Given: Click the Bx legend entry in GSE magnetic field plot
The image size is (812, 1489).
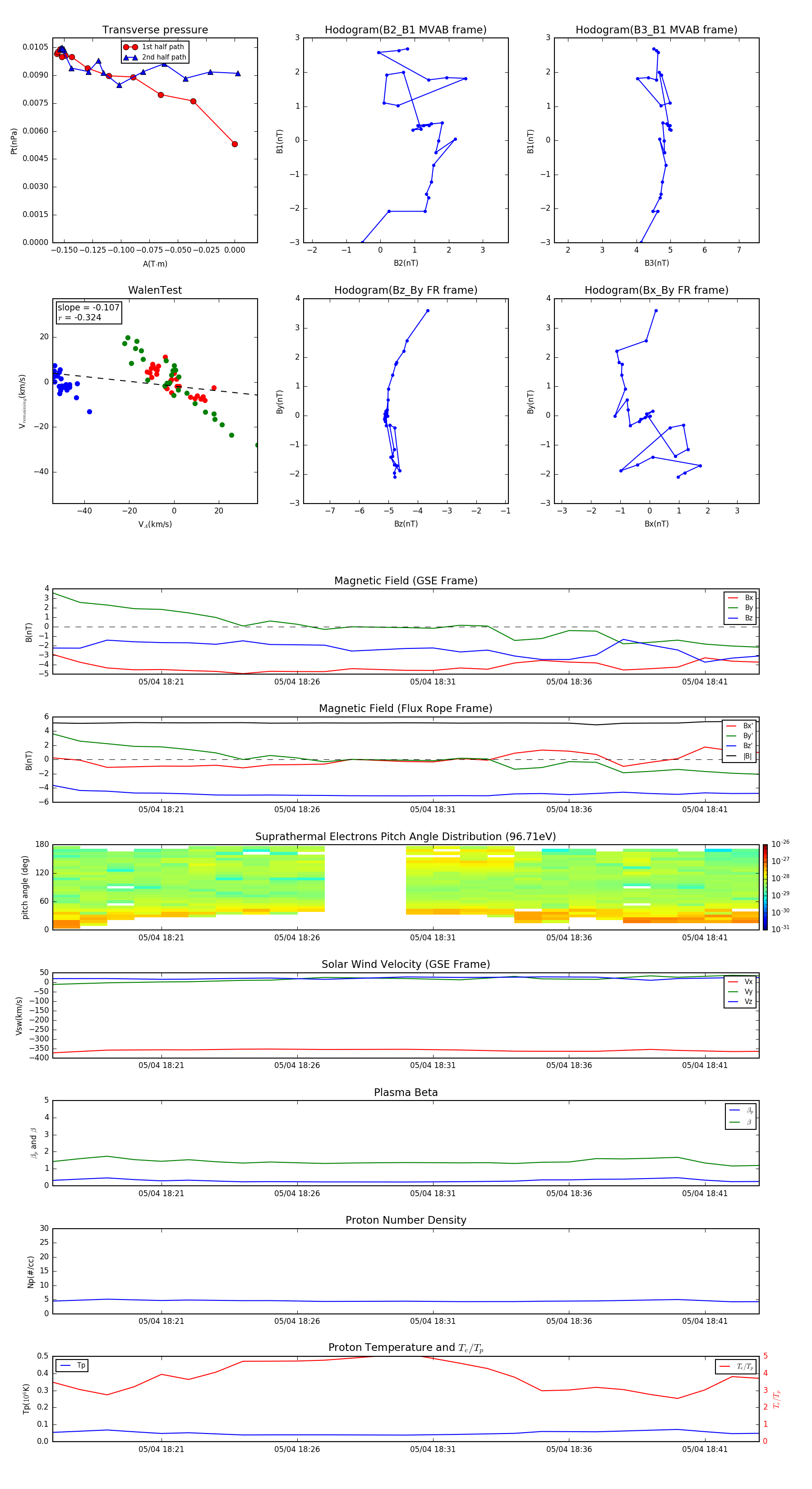Looking at the screenshot, I should (740, 598).
